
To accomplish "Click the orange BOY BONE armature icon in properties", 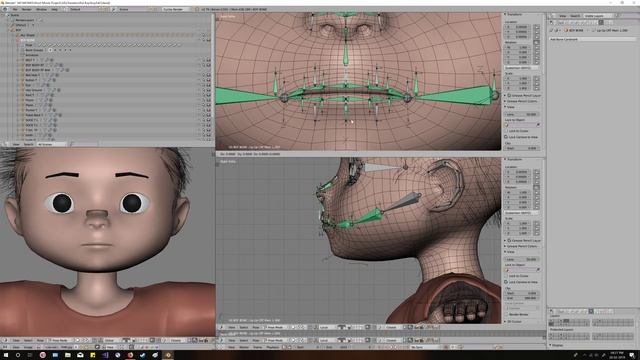I will tap(566, 30).
